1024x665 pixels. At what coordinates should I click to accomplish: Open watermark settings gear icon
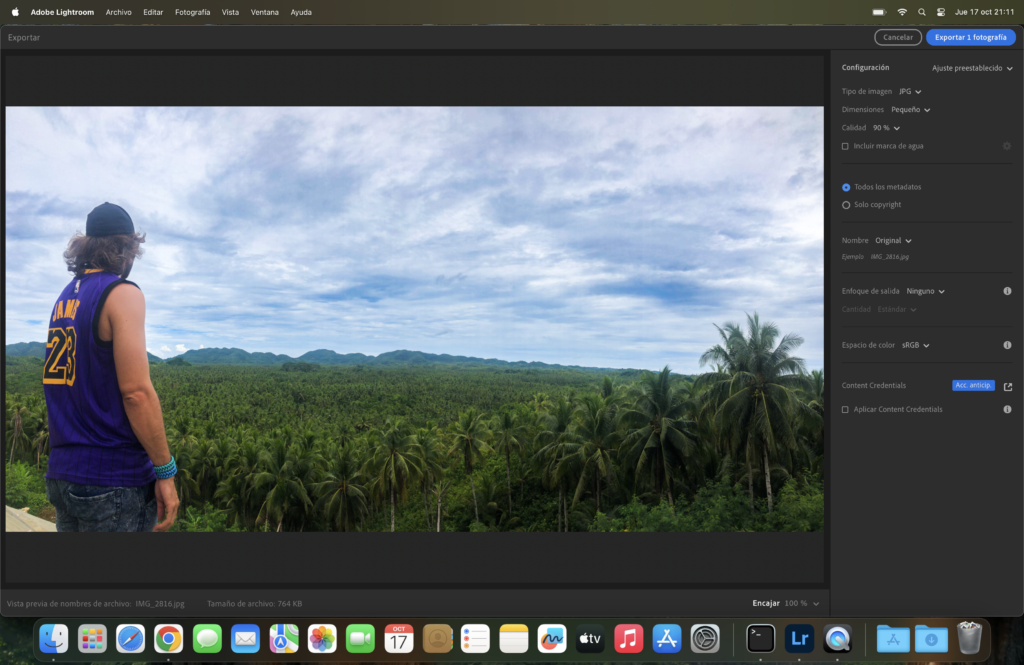click(x=1007, y=146)
